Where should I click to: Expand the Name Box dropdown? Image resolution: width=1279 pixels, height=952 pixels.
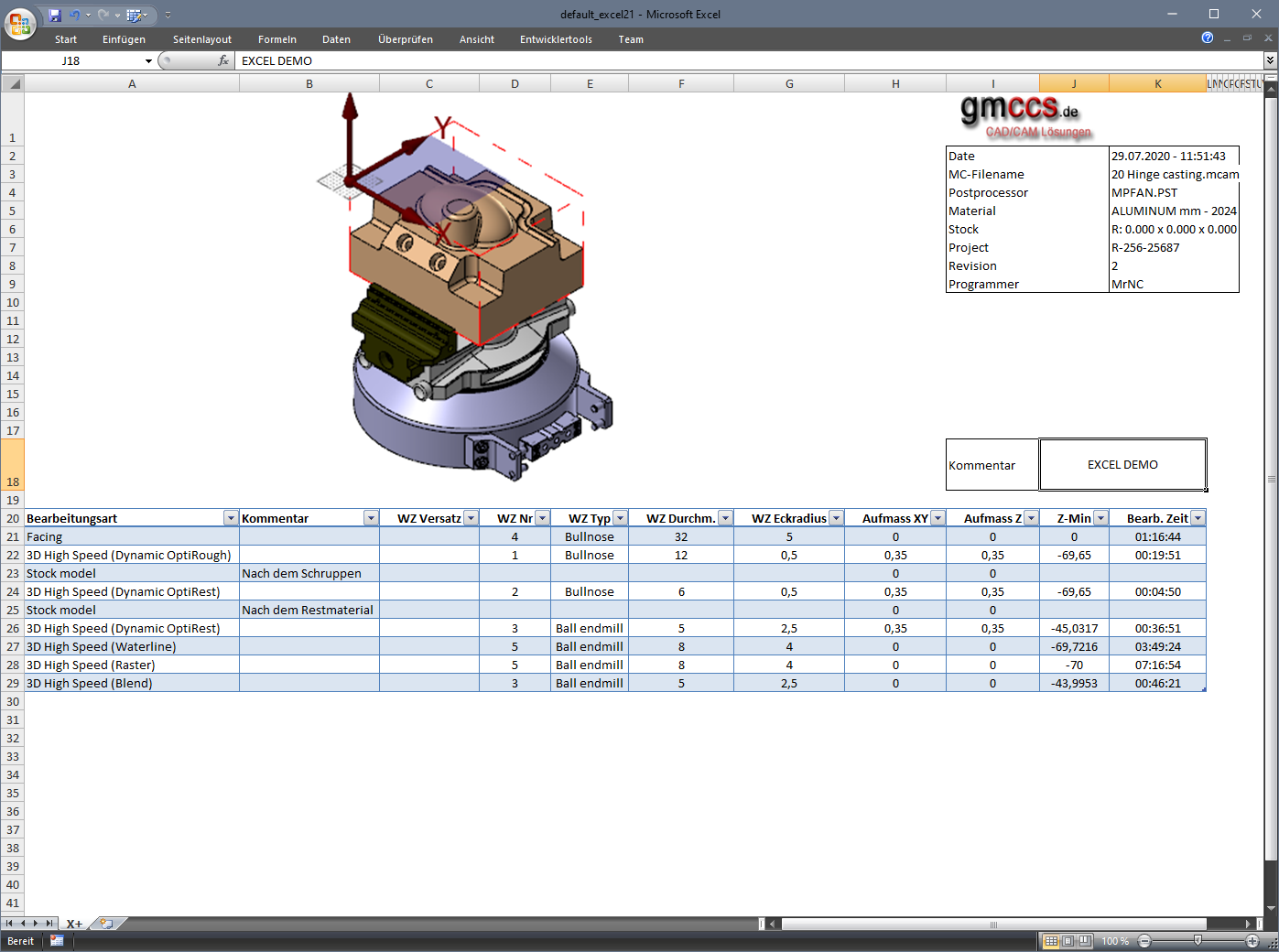tap(148, 61)
